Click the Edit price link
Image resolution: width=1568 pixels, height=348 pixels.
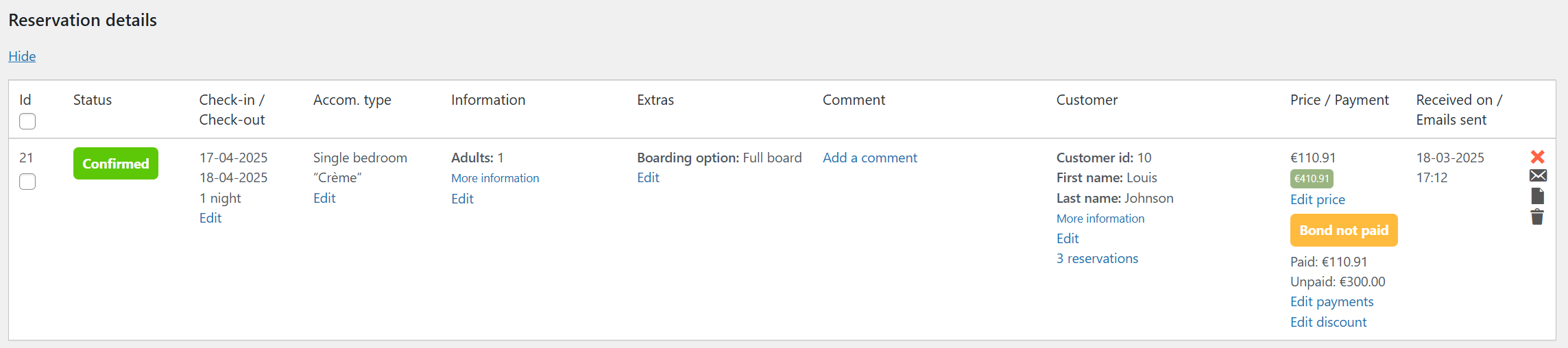[x=1317, y=199]
